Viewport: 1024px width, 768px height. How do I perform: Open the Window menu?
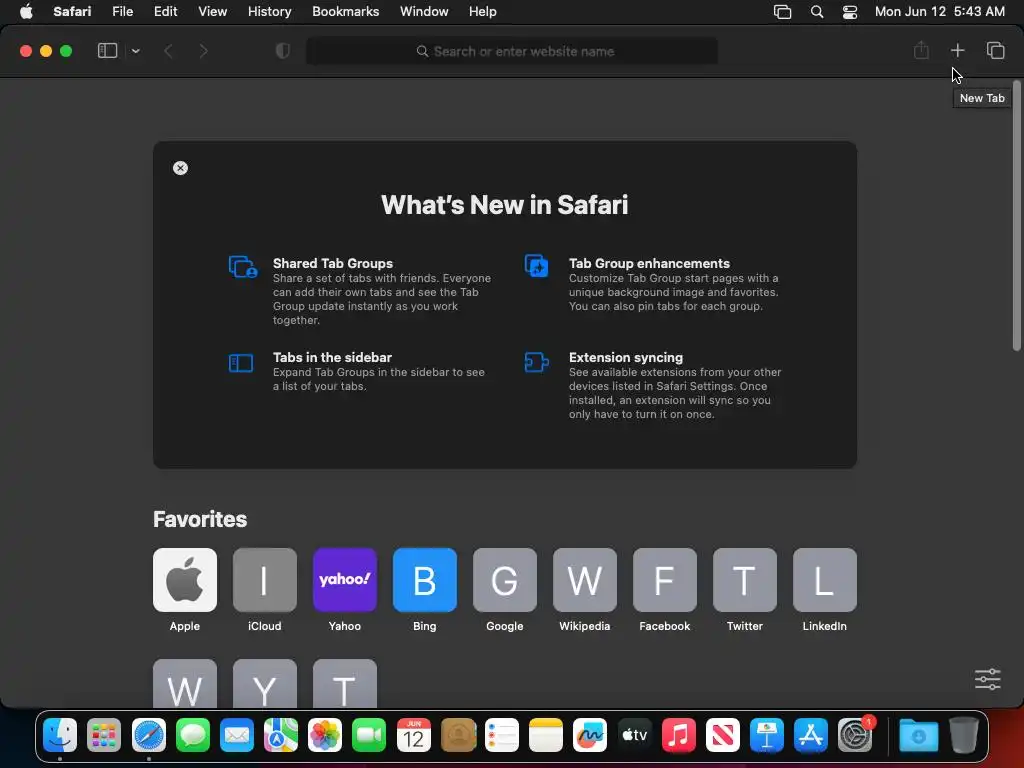(424, 12)
